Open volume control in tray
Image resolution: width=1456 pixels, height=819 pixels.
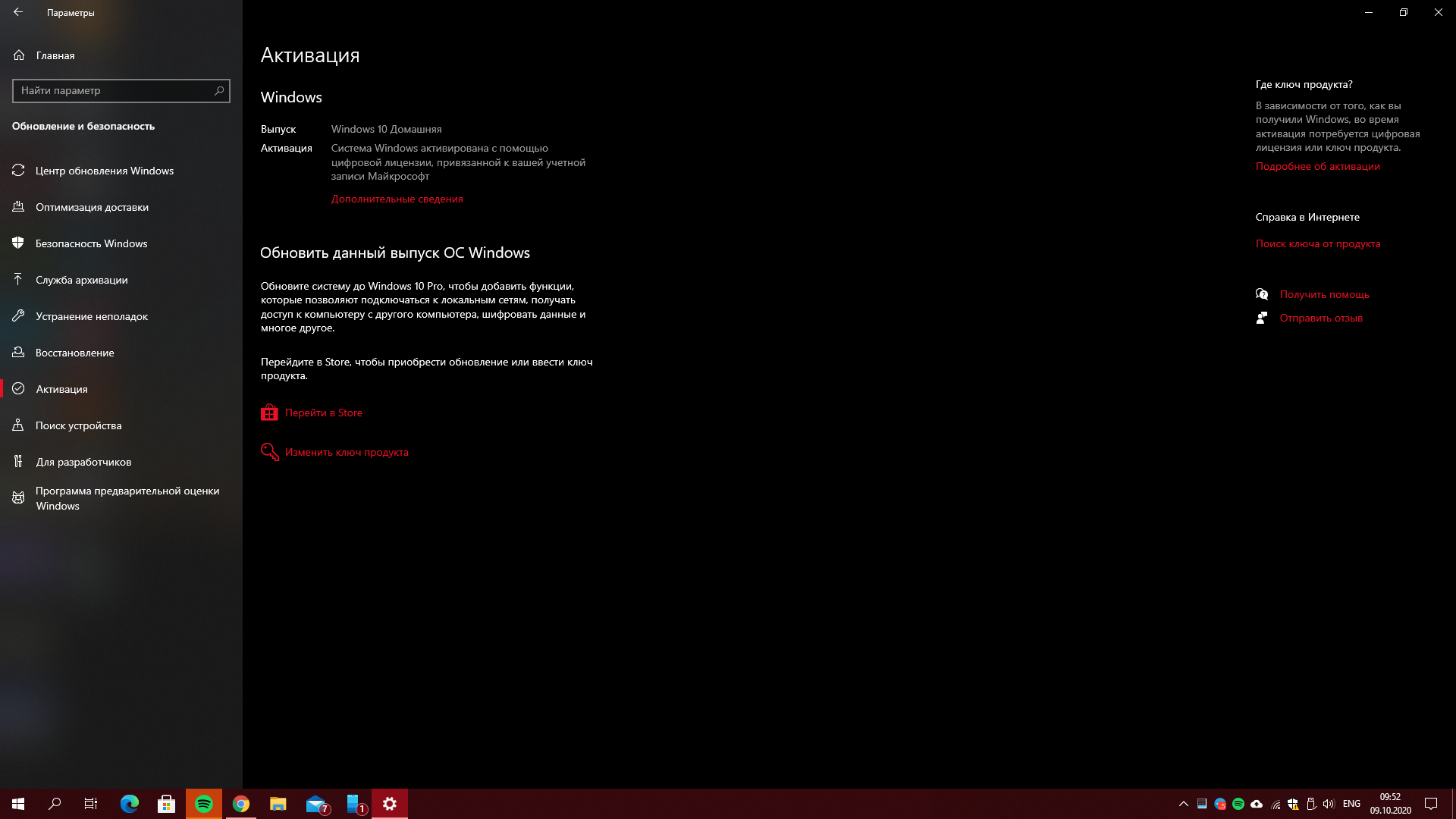click(1329, 804)
